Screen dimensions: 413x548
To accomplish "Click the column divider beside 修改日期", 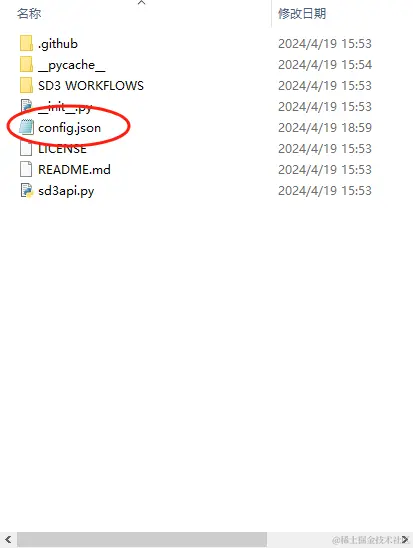I will (x=271, y=13).
